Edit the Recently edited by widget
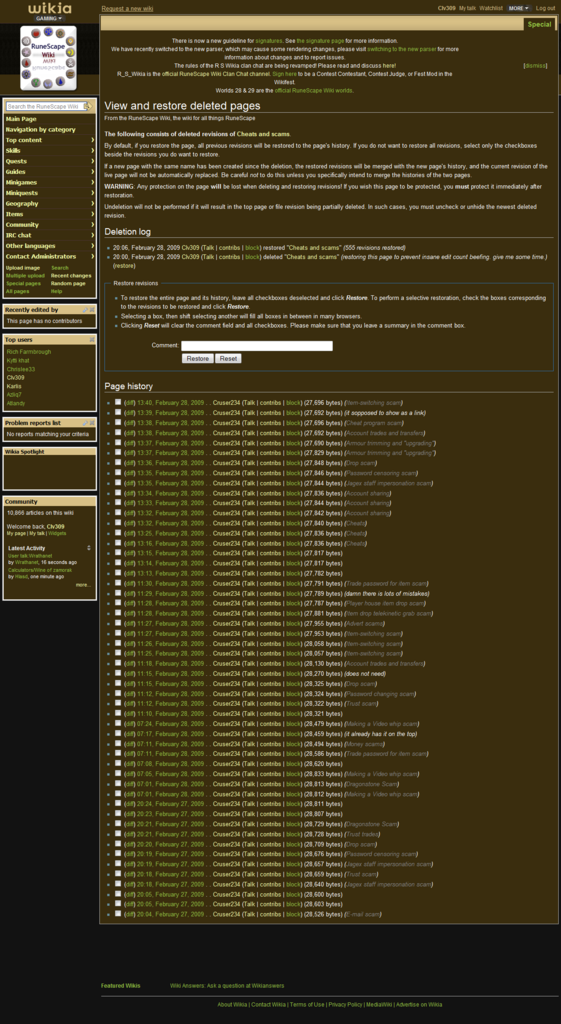Screen dimensions: 561x1024 85,310
